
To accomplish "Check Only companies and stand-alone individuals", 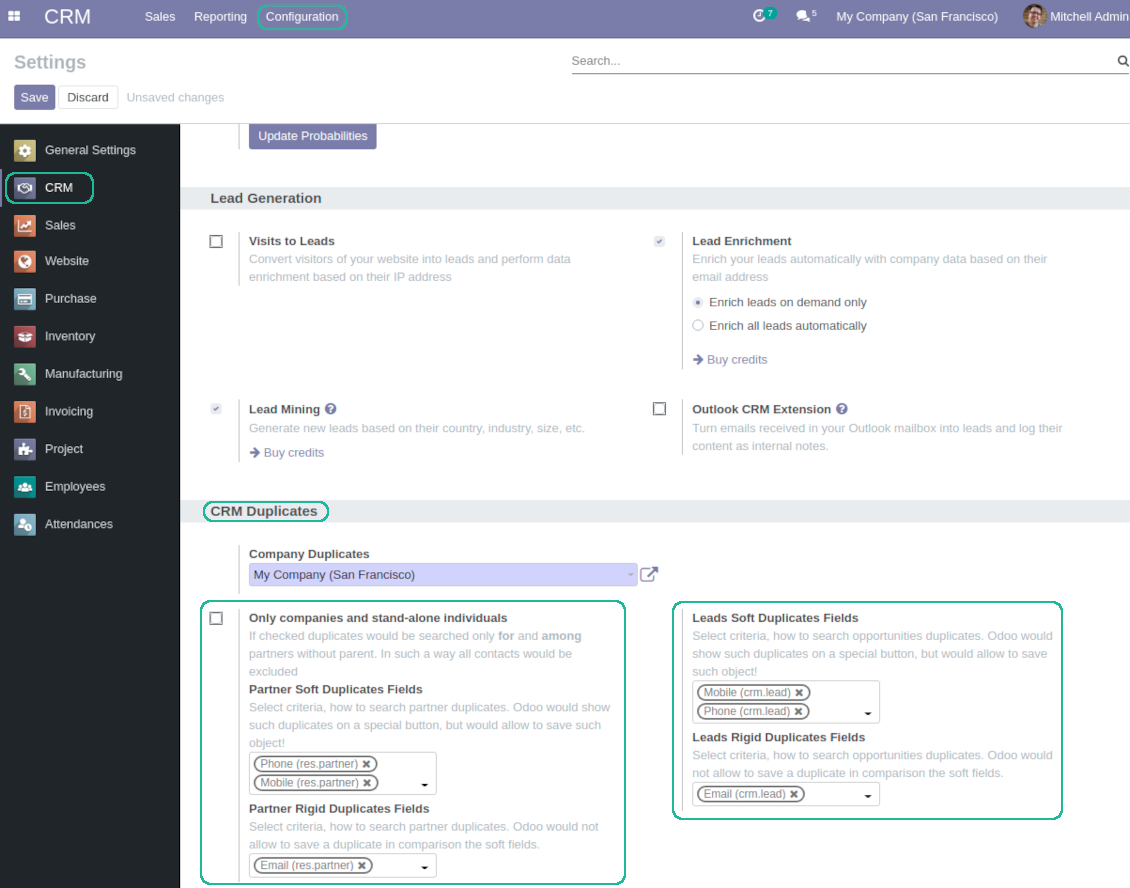I will click(x=216, y=618).
